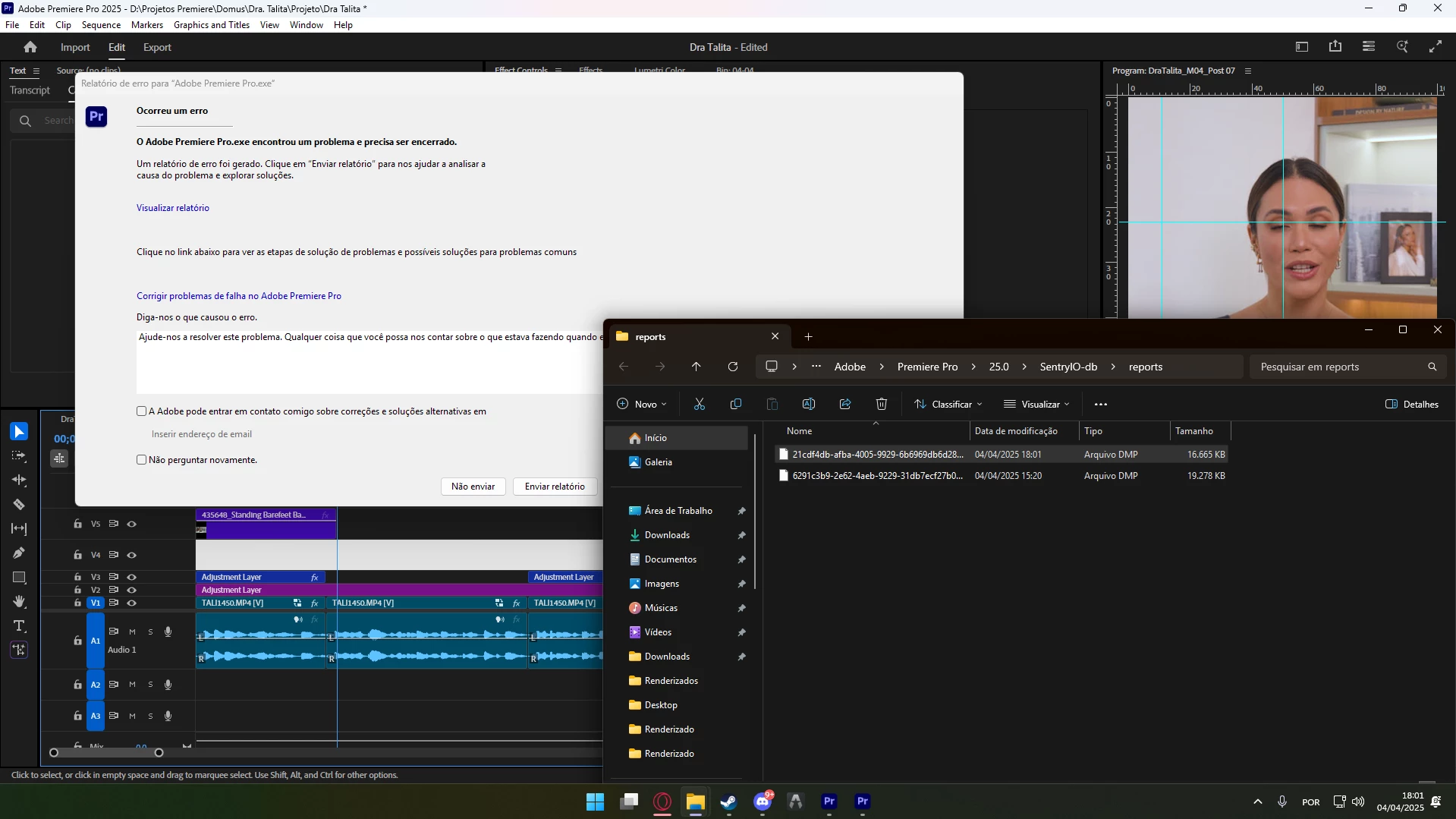This screenshot has width=1456, height=819.
Task: Select the Ripple Edit tool
Action: (x=19, y=480)
